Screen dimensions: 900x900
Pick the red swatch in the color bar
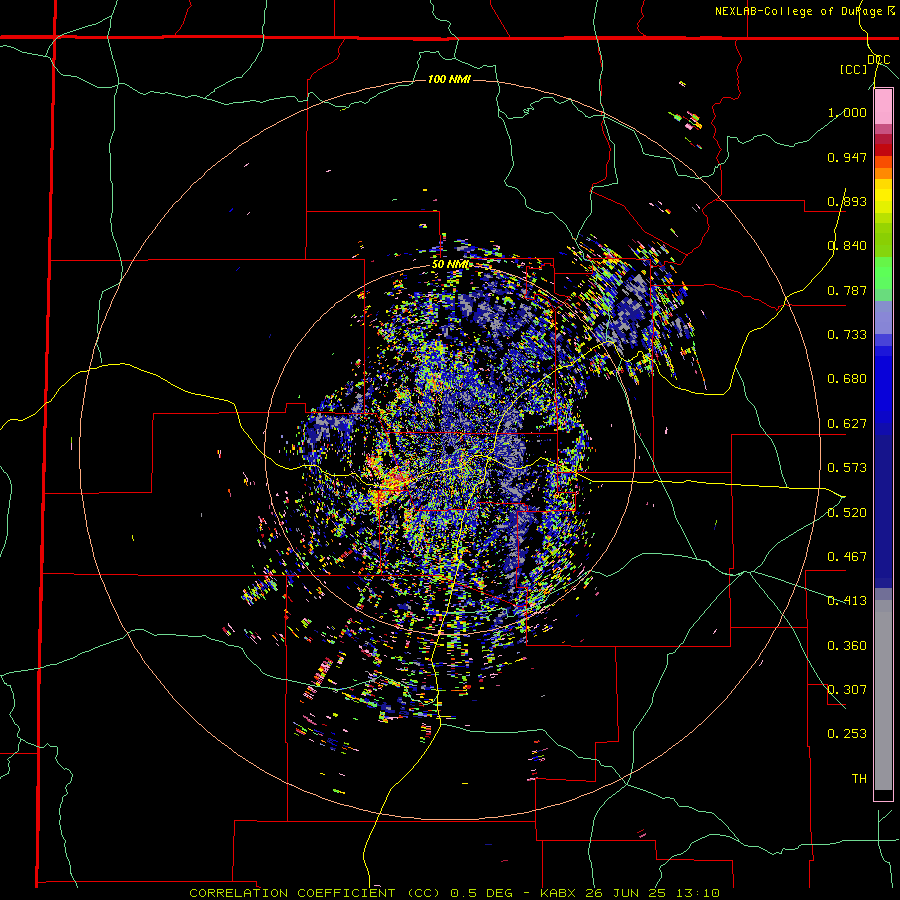883,149
